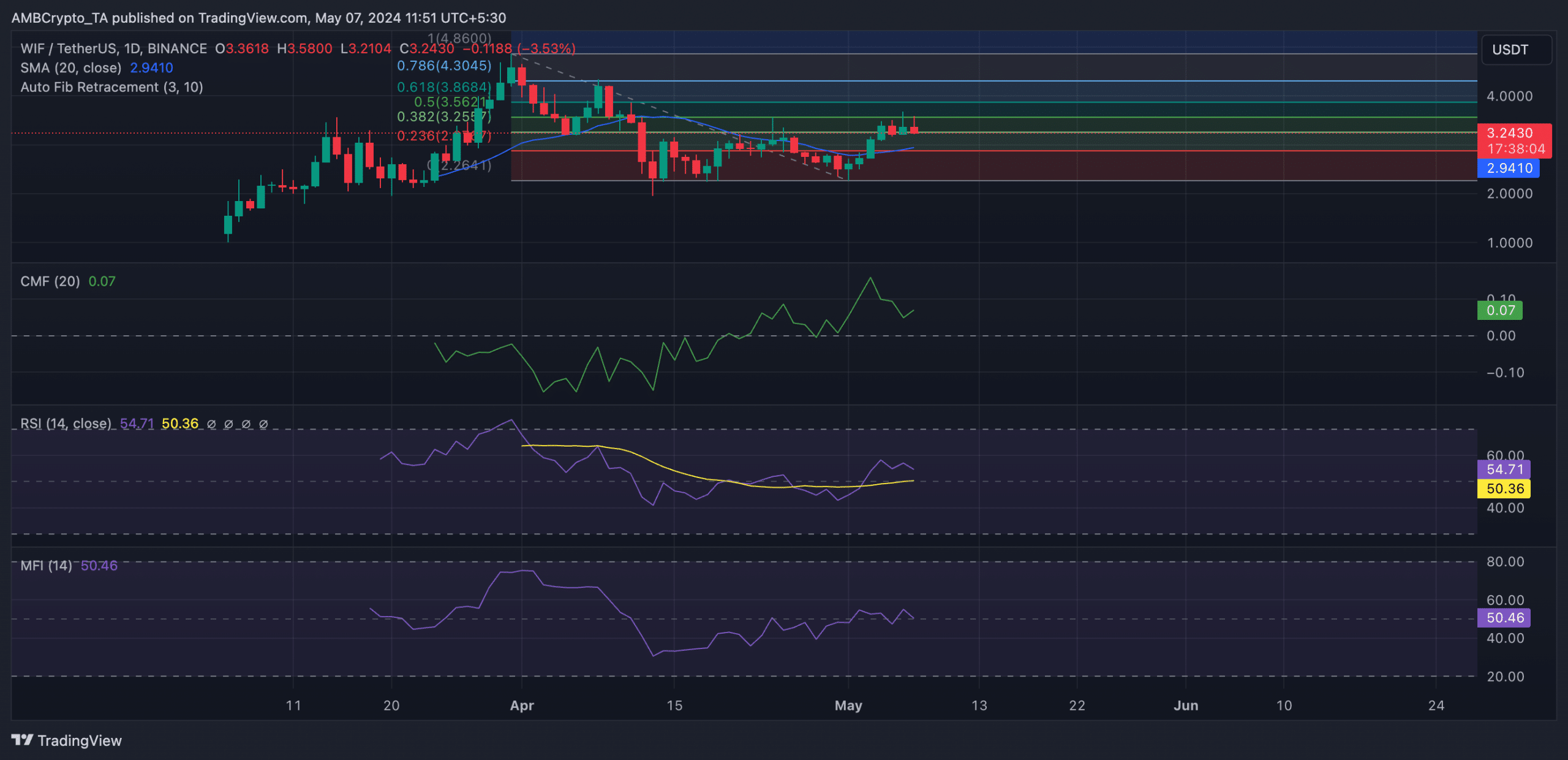Viewport: 1568px width, 760px height.
Task: Click the 0.618(3.8684) Fibonacci level label
Action: [x=444, y=87]
